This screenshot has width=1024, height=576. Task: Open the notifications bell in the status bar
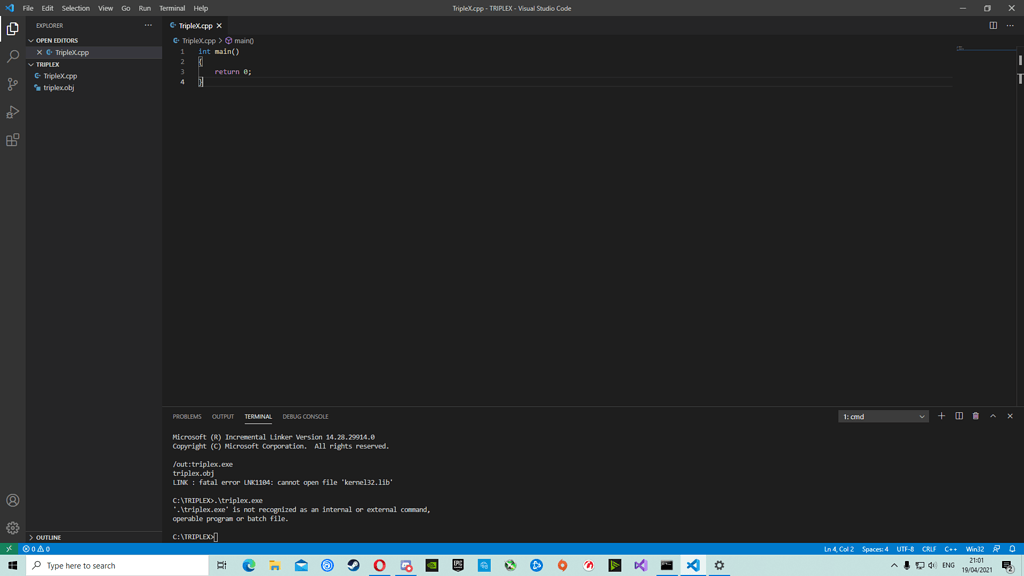coord(1013,549)
